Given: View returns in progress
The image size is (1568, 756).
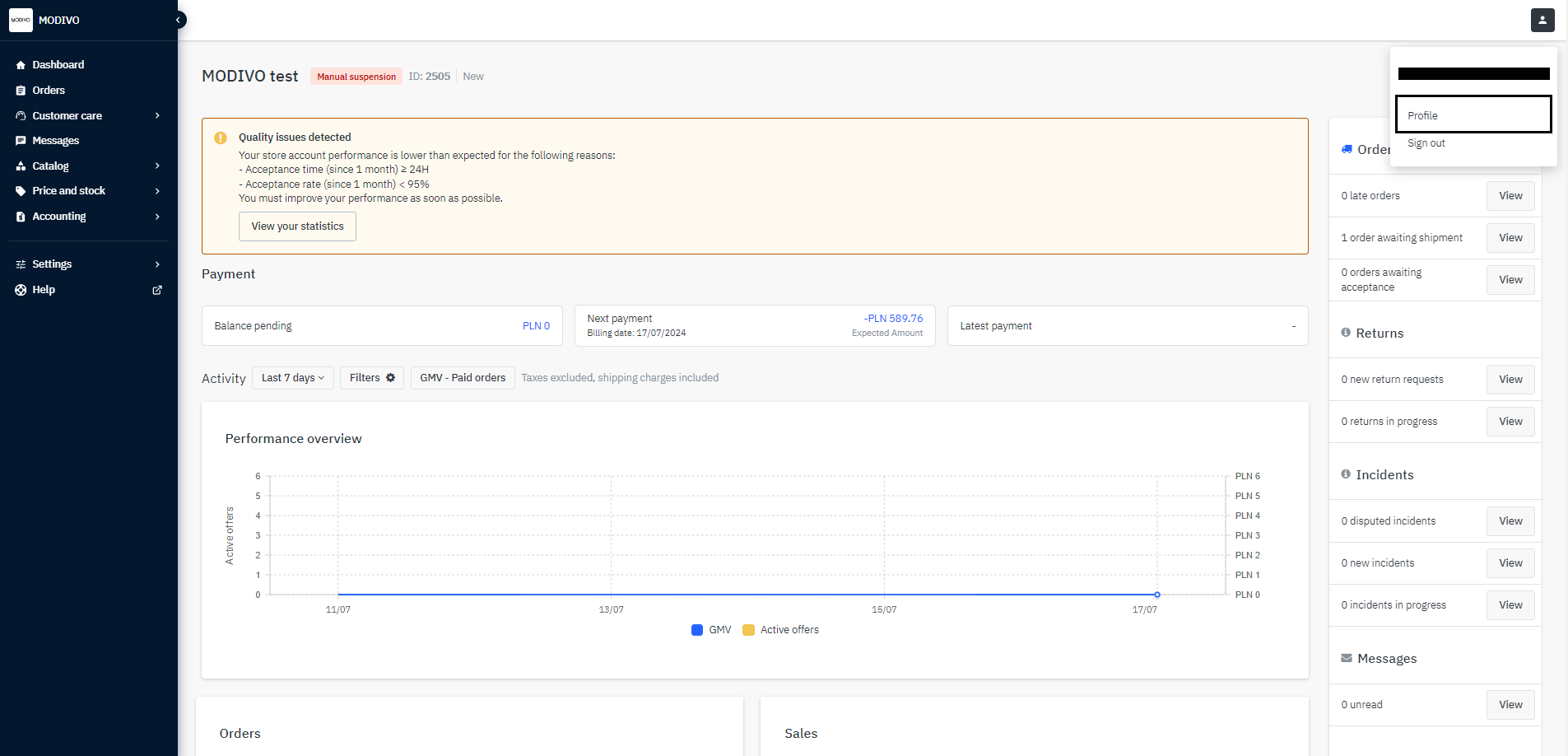Looking at the screenshot, I should (x=1510, y=422).
